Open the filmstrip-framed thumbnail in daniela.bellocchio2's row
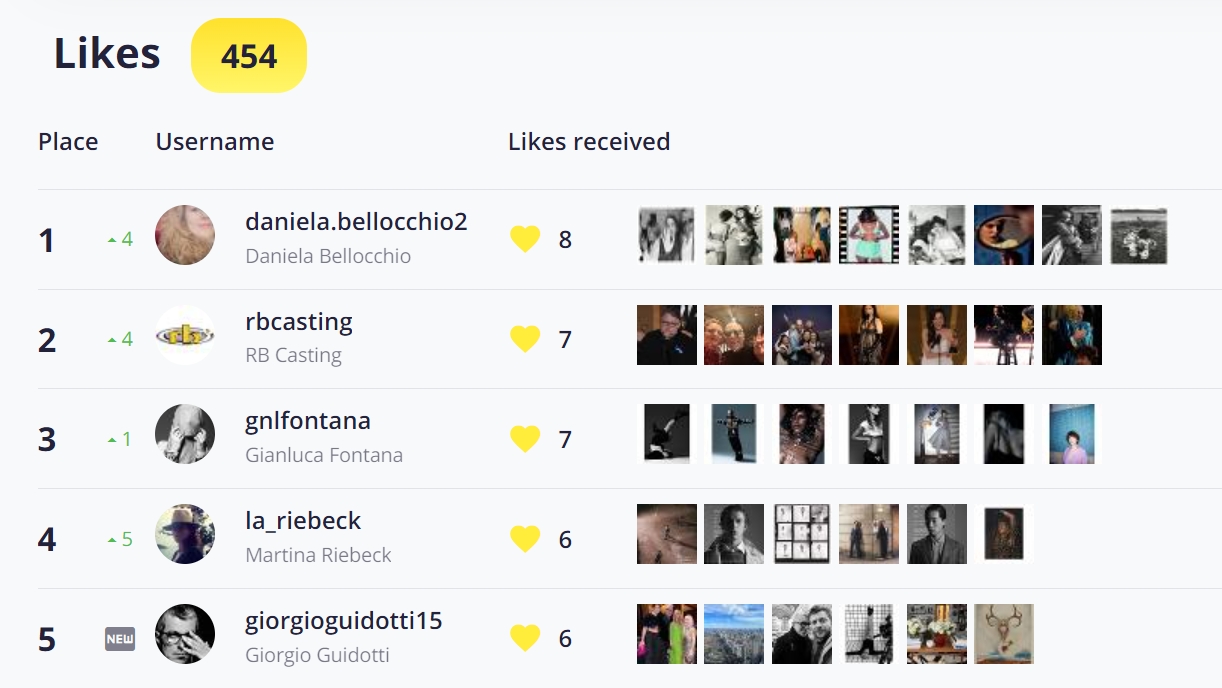The height and width of the screenshot is (688, 1222). click(868, 235)
